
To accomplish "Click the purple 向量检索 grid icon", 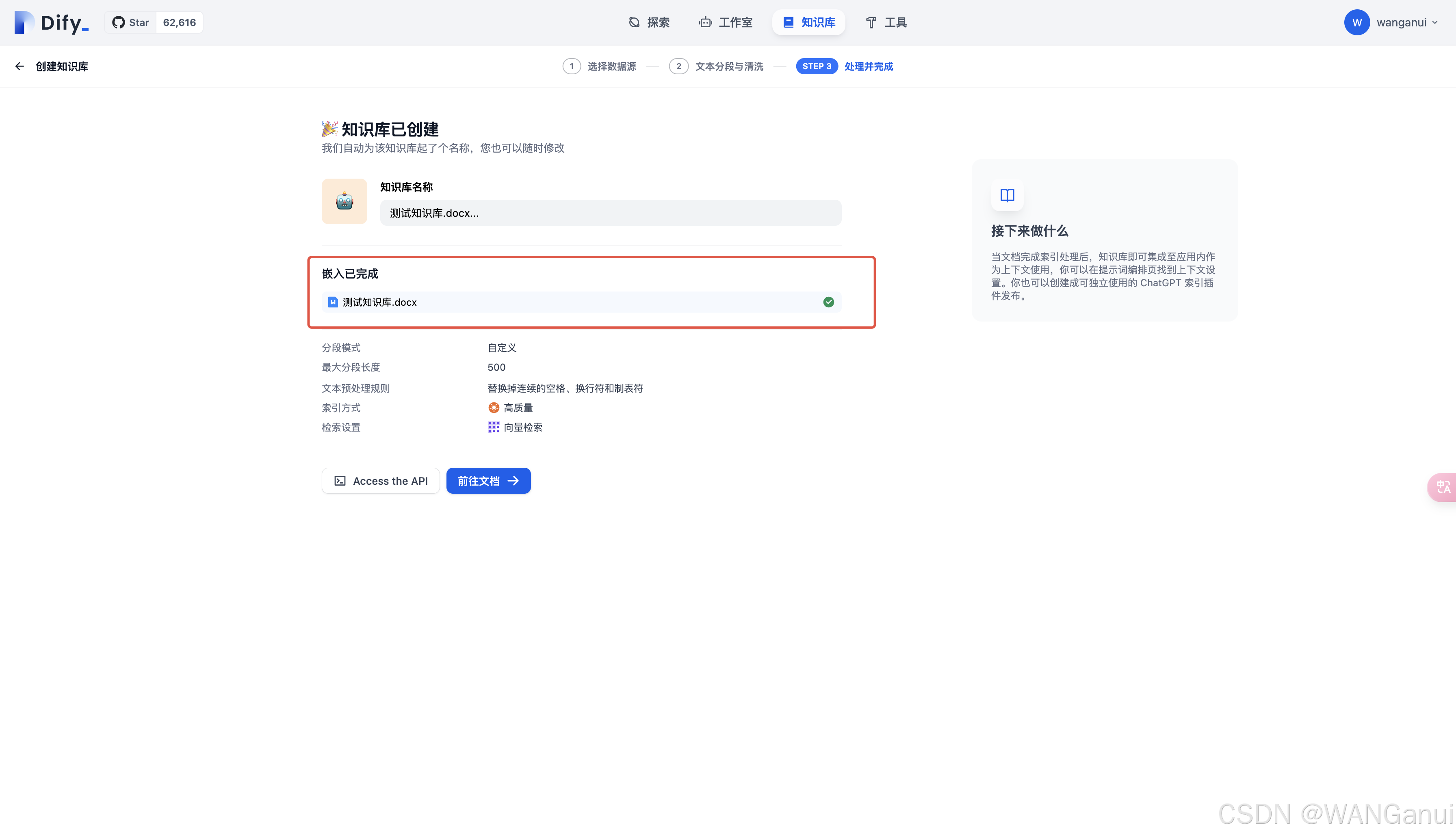I will click(x=494, y=427).
